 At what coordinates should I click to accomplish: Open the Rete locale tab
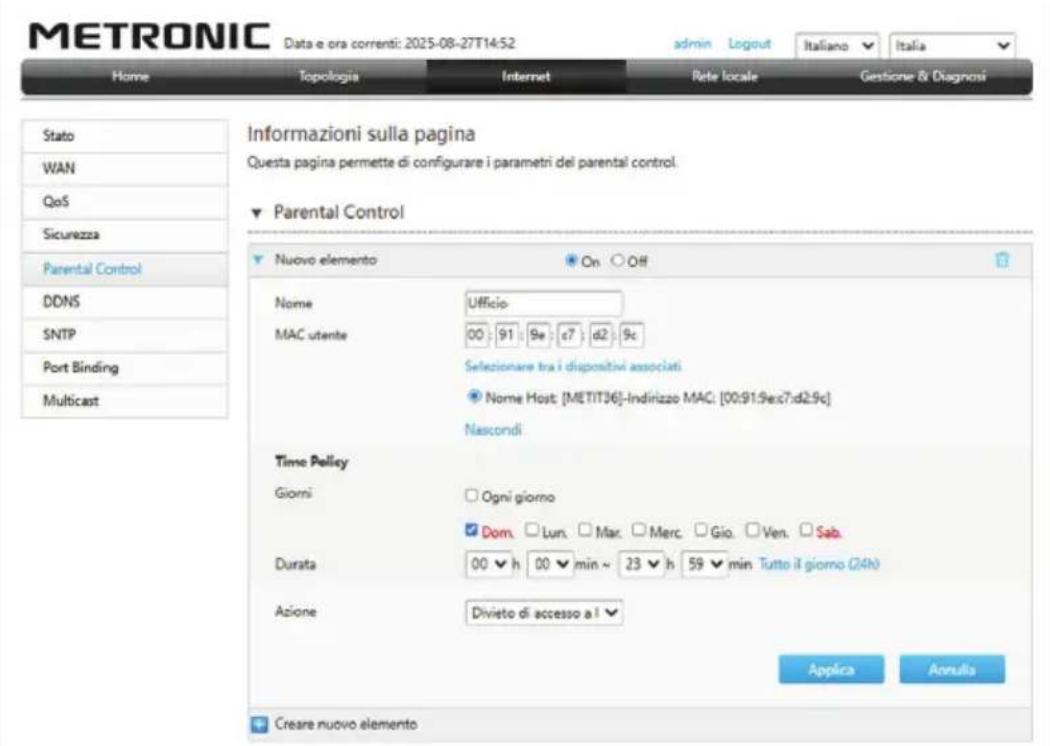725,76
